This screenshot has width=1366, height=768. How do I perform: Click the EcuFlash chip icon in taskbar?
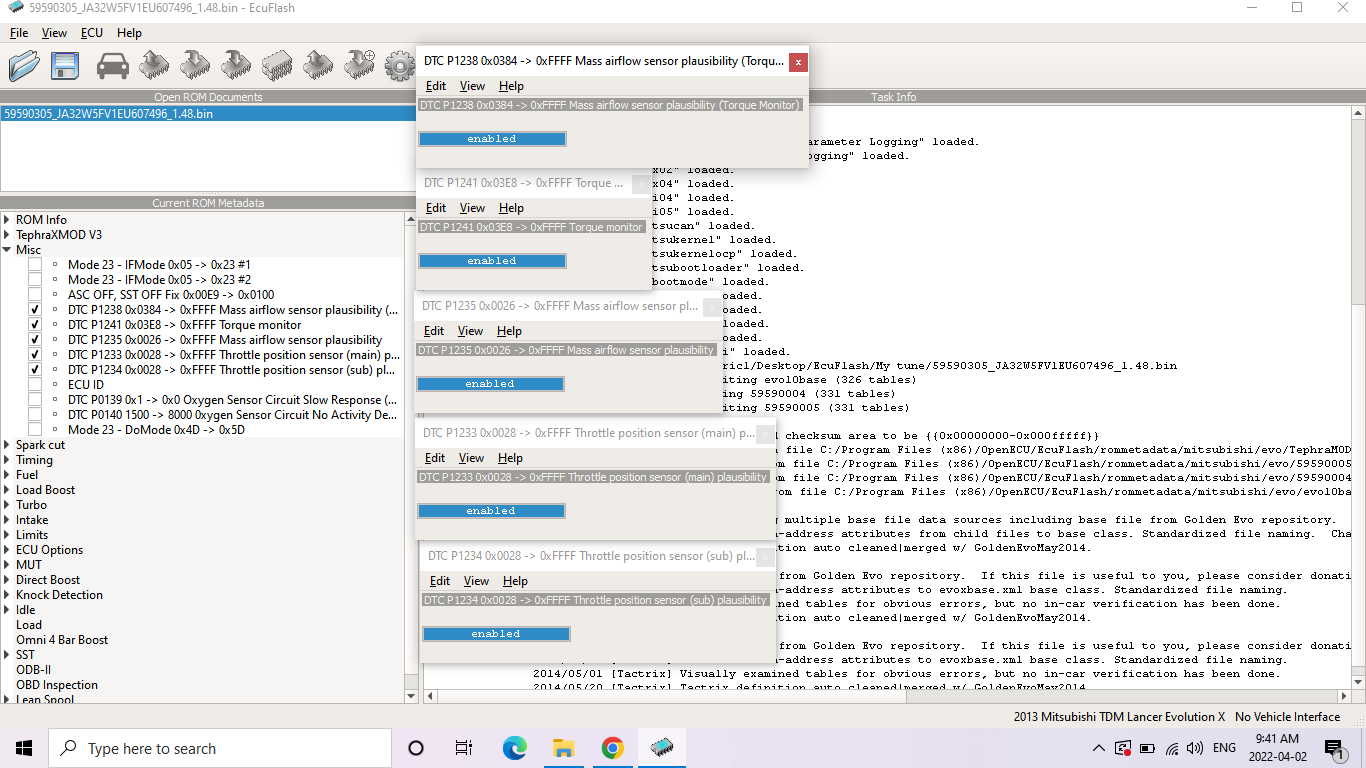click(661, 748)
